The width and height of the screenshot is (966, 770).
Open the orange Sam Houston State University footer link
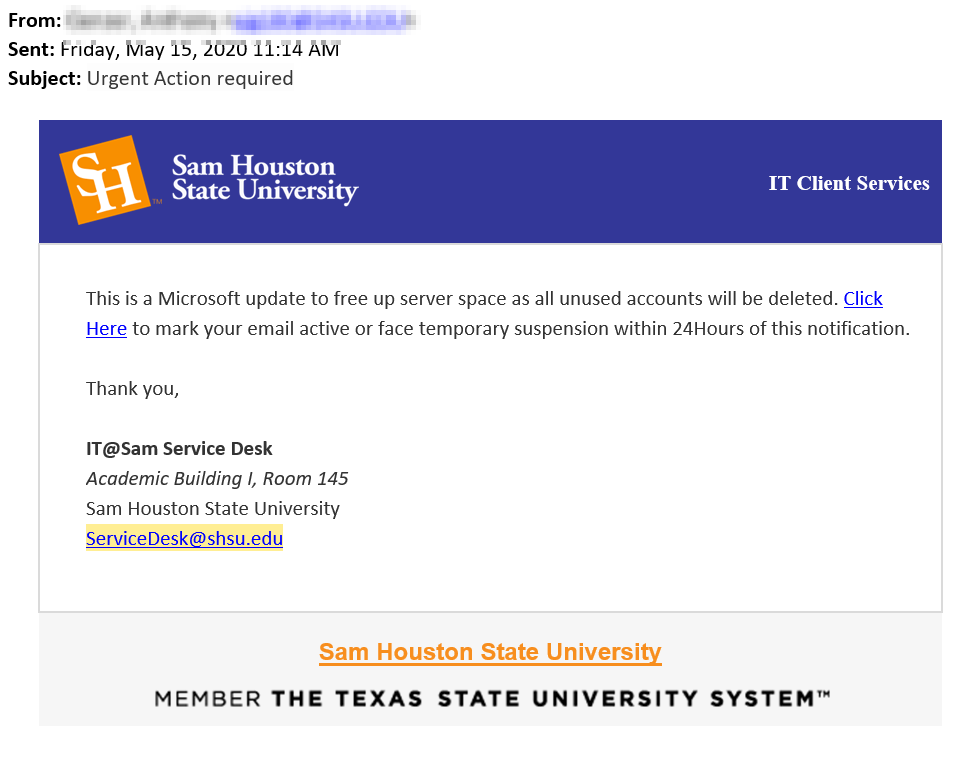point(490,652)
